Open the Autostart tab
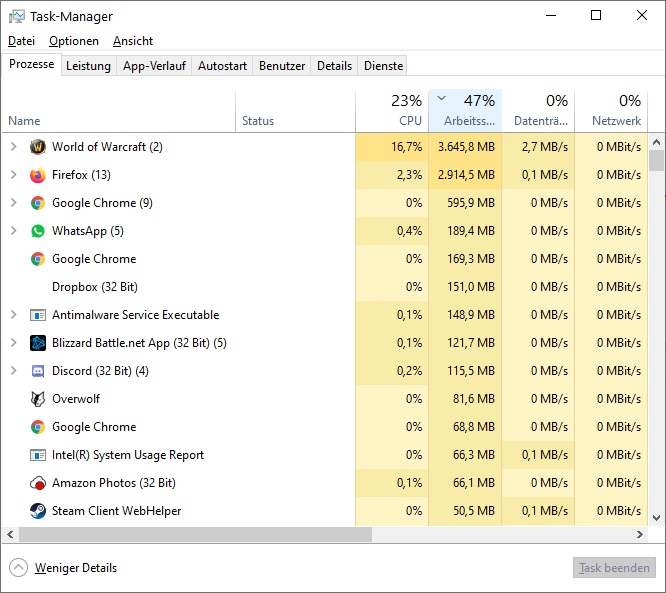The width and height of the screenshot is (666, 593). click(222, 66)
